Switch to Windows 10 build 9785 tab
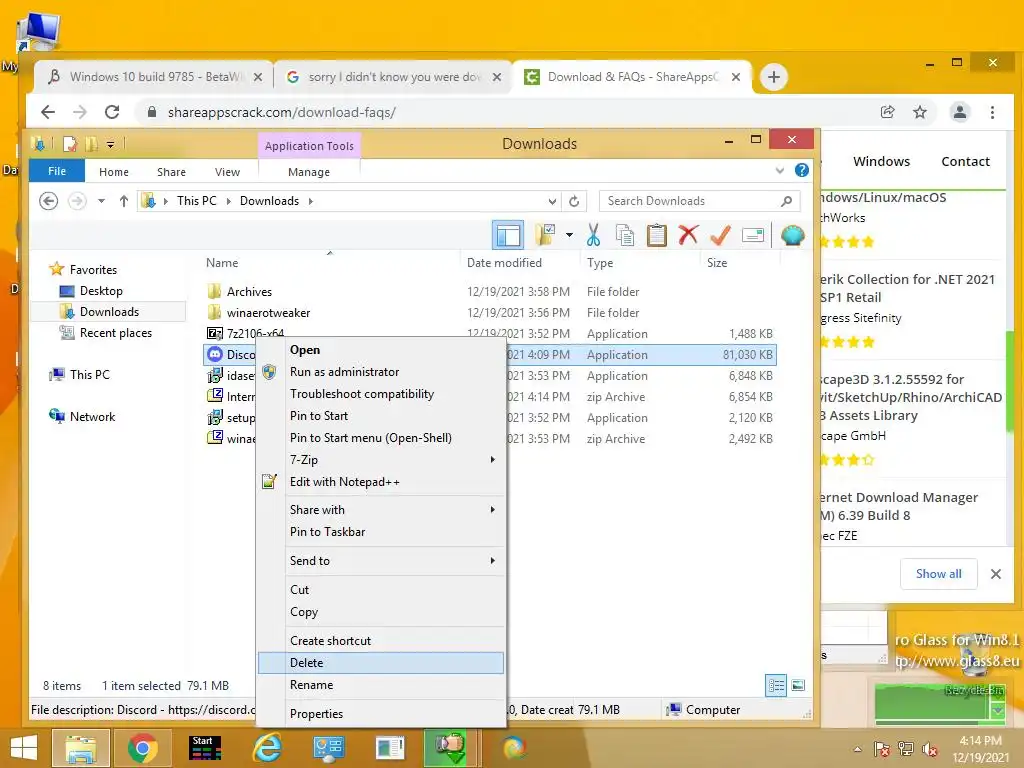 tap(154, 77)
